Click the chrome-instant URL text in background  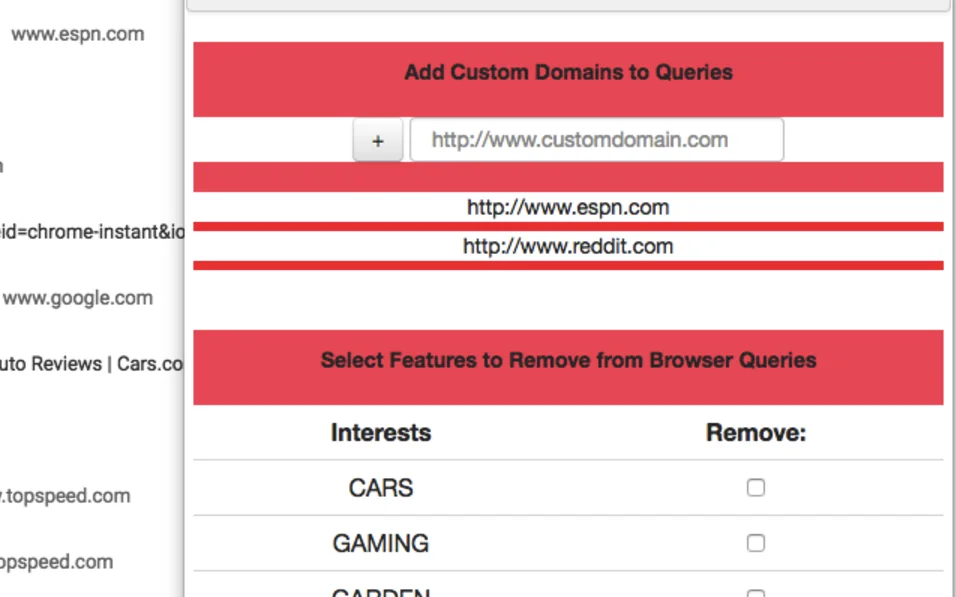pos(91,232)
